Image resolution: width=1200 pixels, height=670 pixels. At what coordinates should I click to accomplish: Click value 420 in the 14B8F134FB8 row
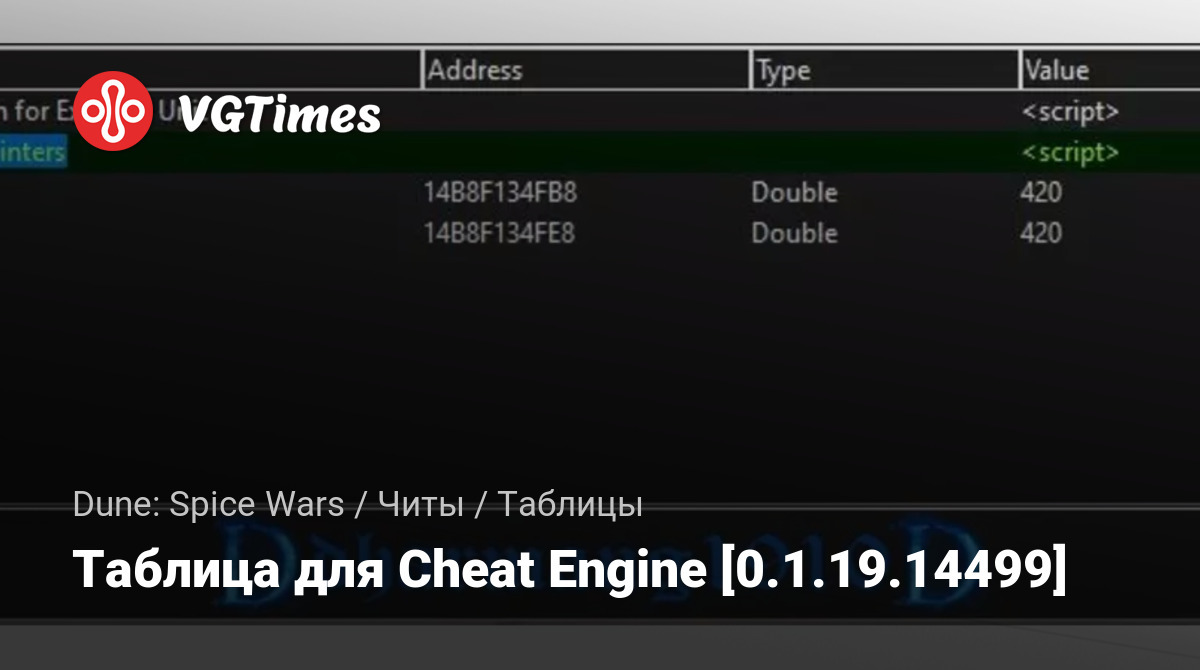pos(1041,192)
